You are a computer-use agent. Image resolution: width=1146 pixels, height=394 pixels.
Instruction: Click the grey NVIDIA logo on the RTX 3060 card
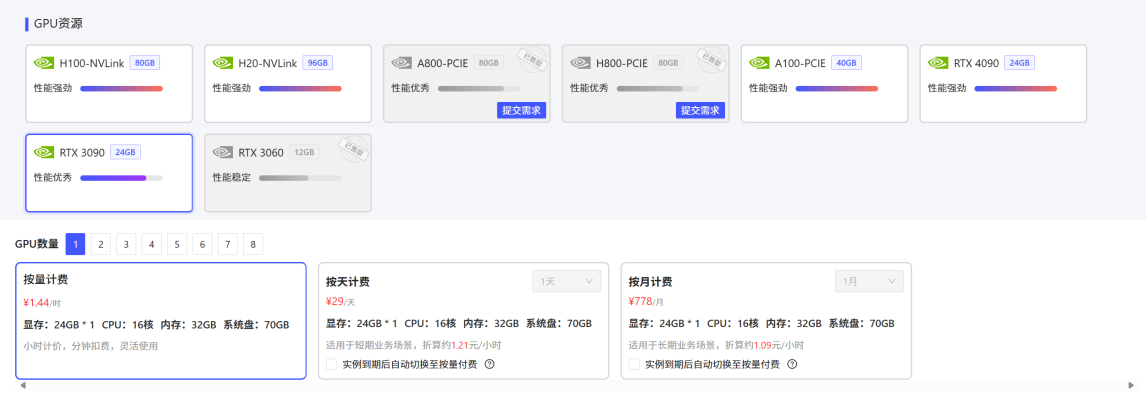(x=223, y=152)
